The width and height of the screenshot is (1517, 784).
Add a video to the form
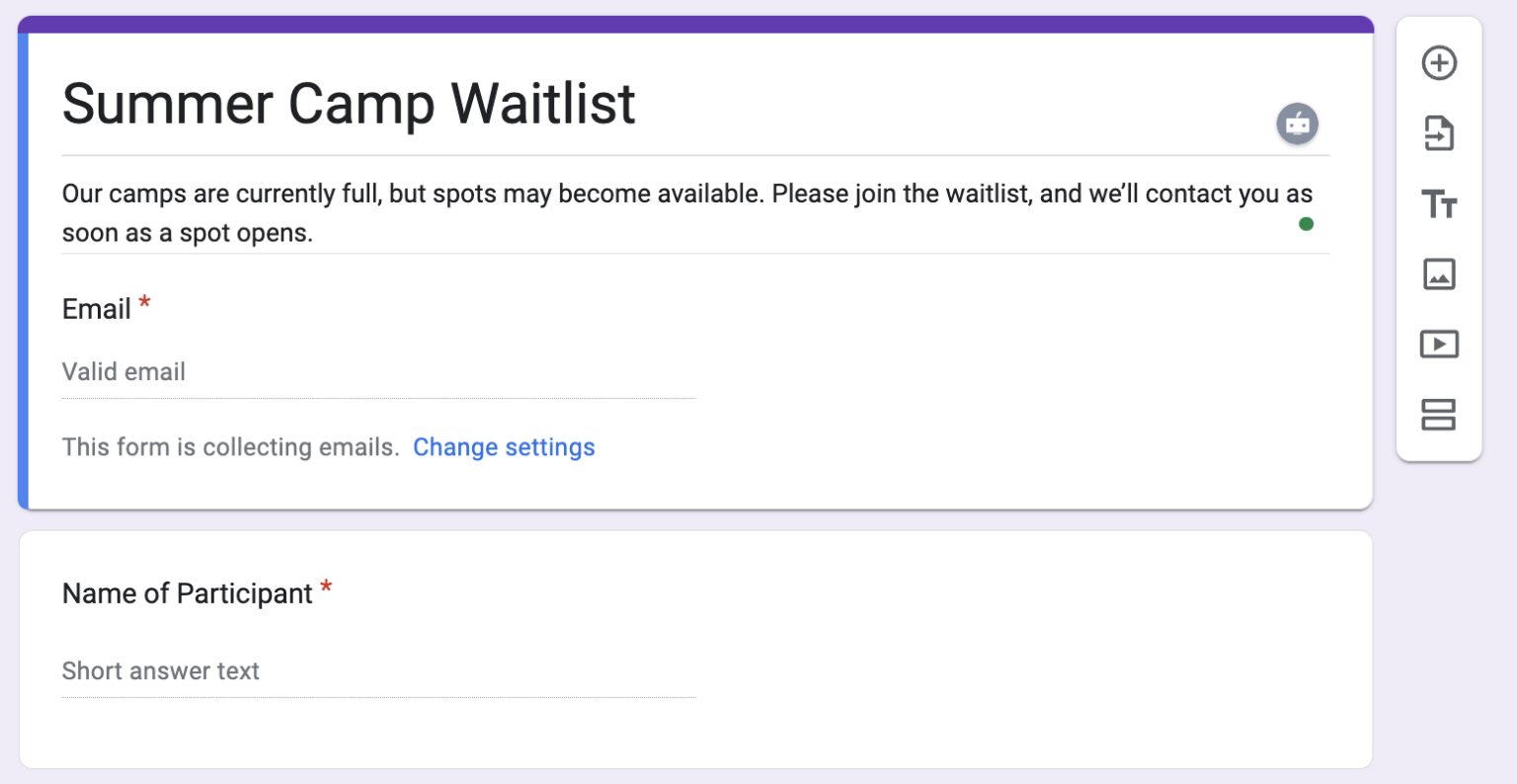tap(1439, 344)
